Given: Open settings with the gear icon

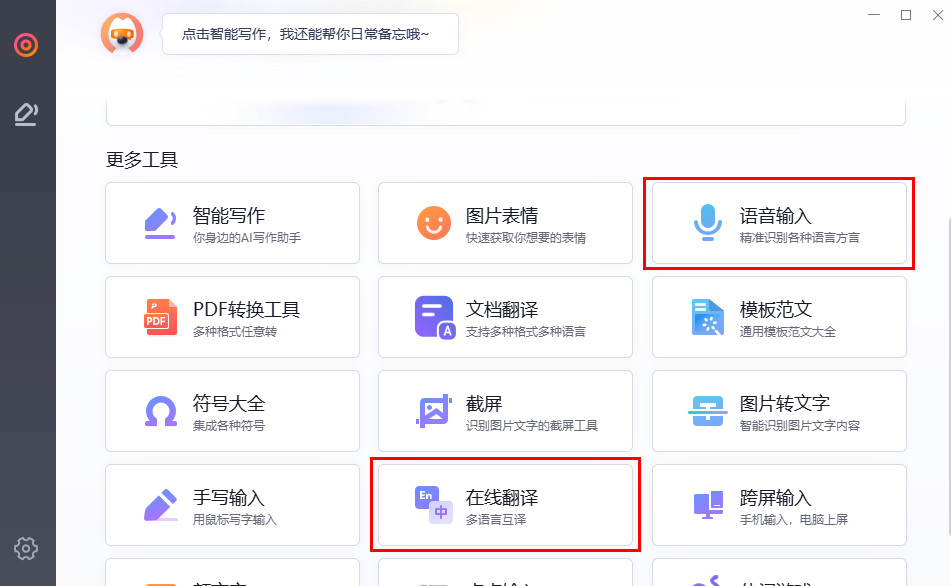Looking at the screenshot, I should [26, 548].
